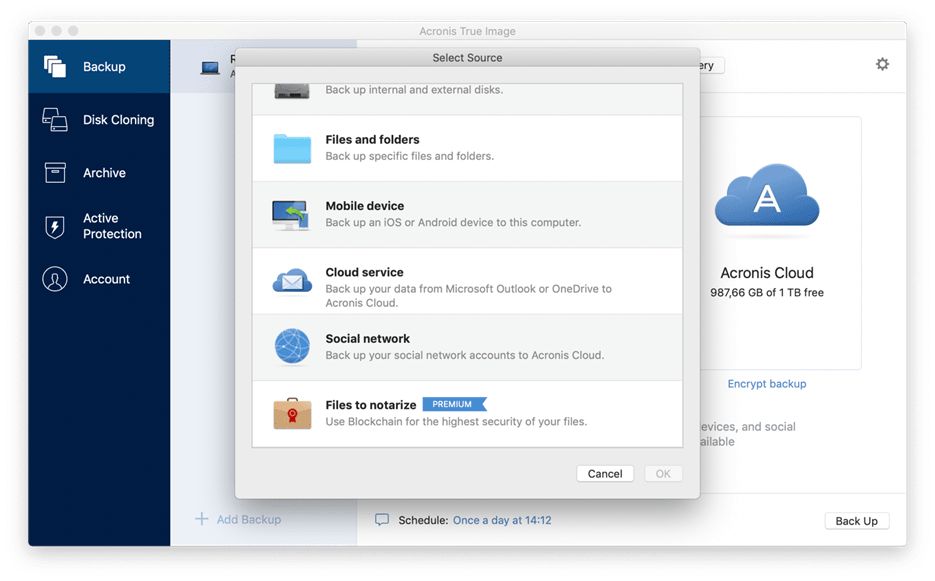Screen dimensions: 935x581
Task: Switch to Disk Cloning section label
Action: point(119,120)
